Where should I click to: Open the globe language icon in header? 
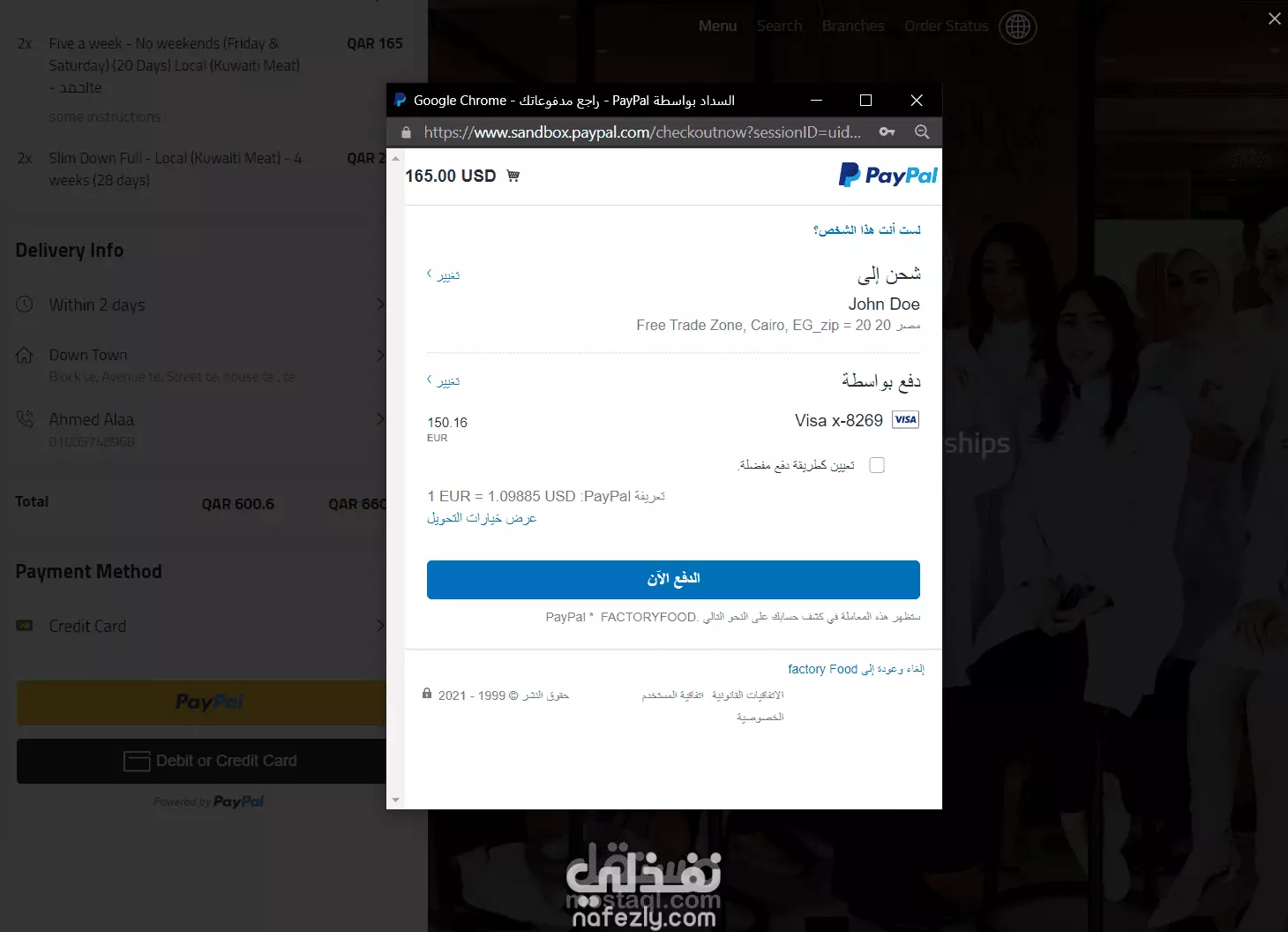pos(1018,27)
